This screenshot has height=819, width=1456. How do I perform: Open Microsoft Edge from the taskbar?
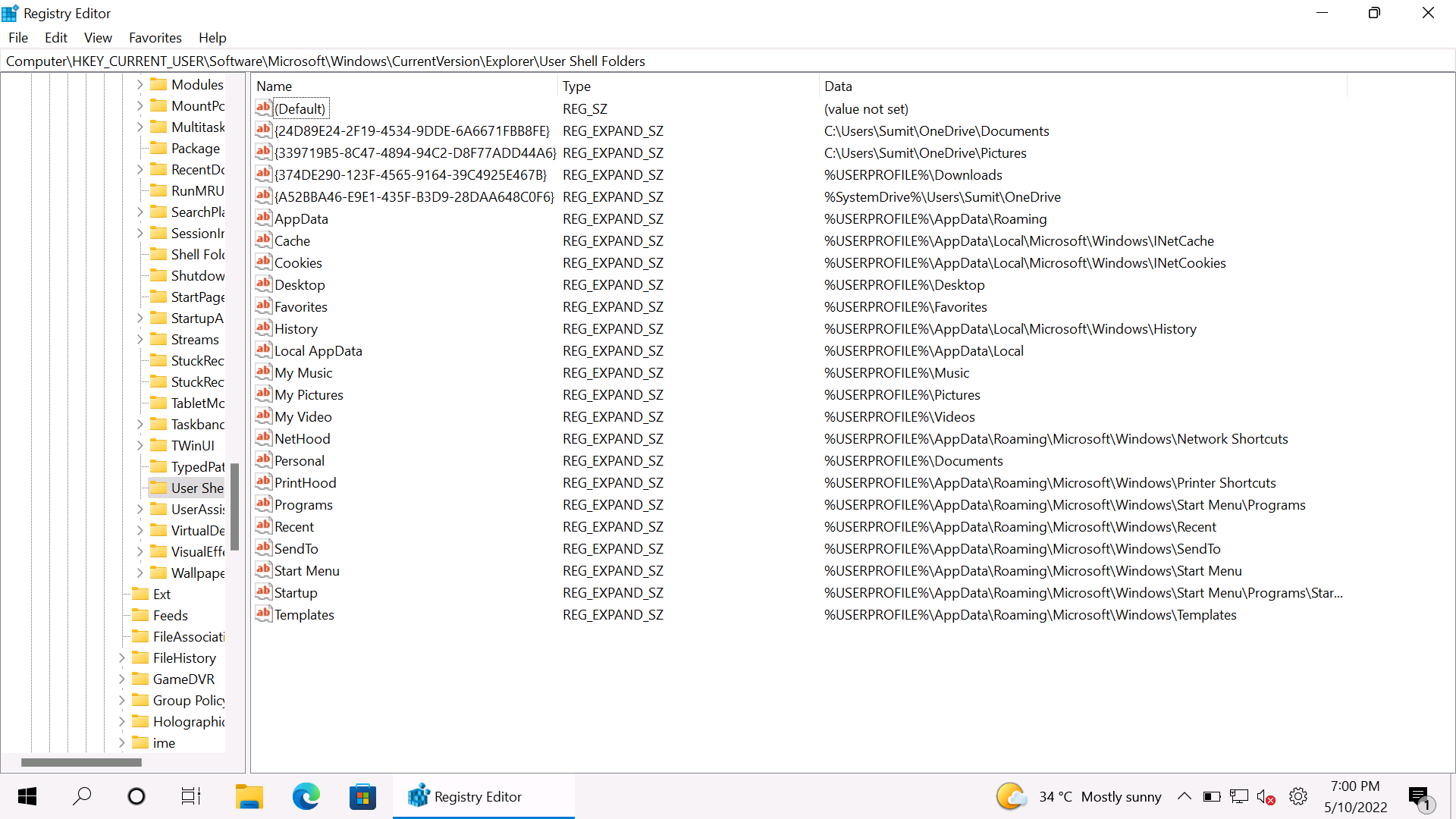(306, 796)
